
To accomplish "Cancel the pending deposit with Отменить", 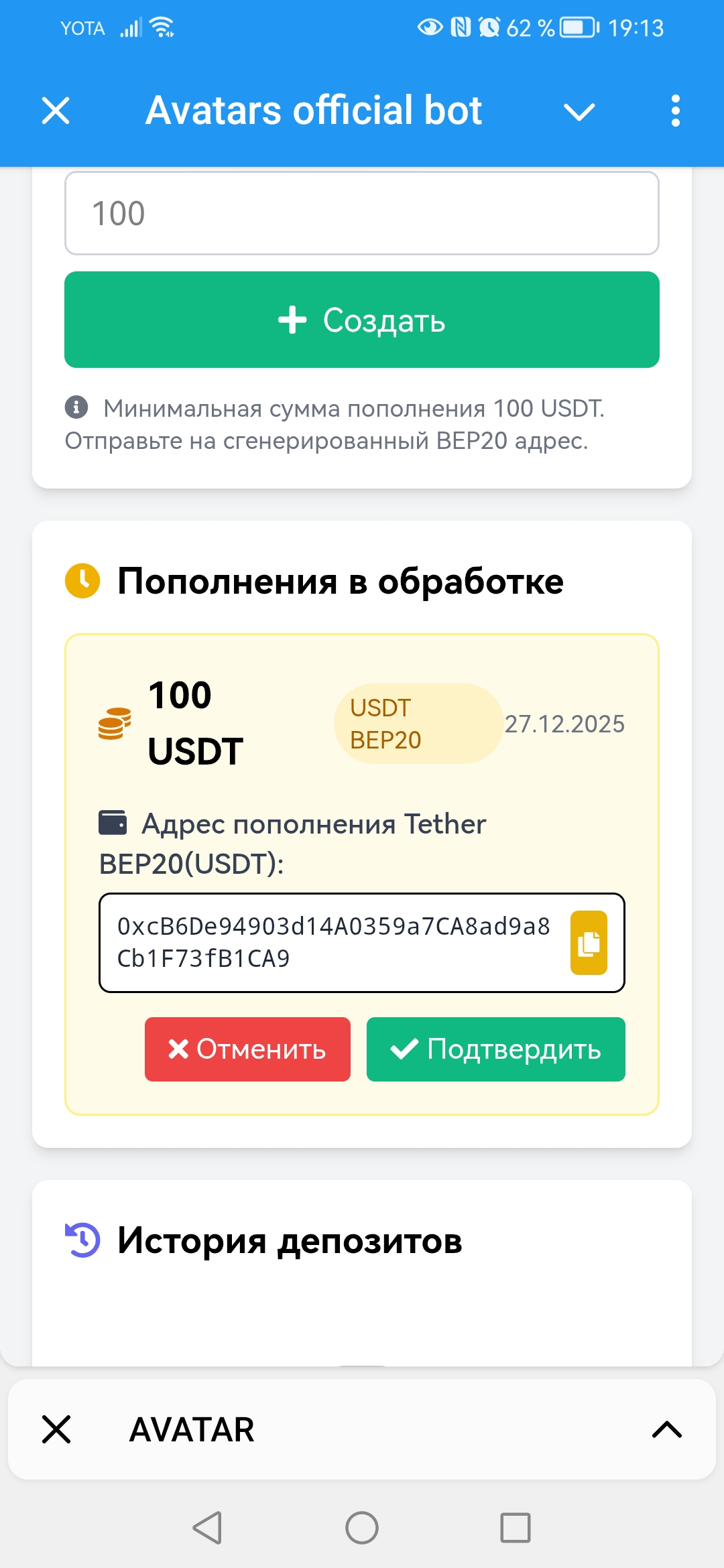I will point(247,1049).
